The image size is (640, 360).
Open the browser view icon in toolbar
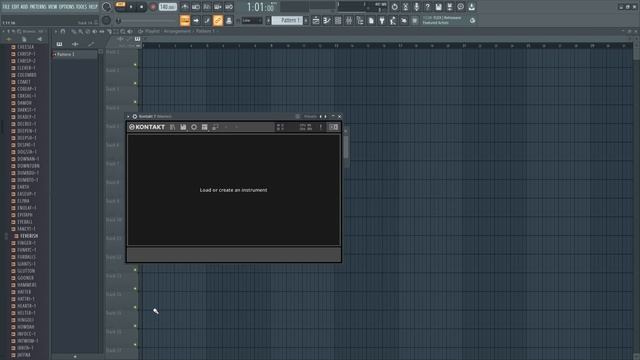click(360, 20)
